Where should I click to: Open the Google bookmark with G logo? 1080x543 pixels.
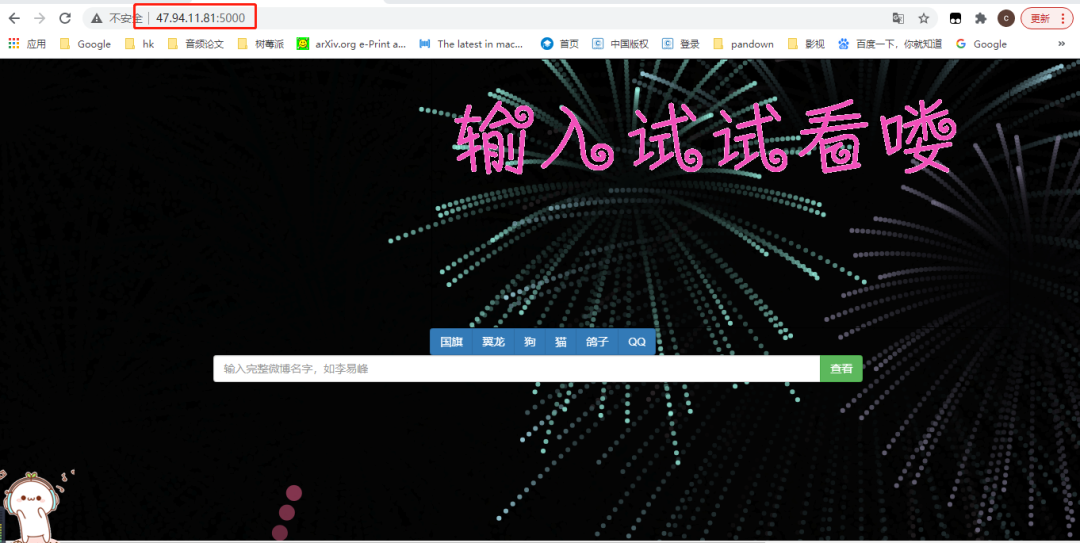pyautogui.click(x=982, y=44)
